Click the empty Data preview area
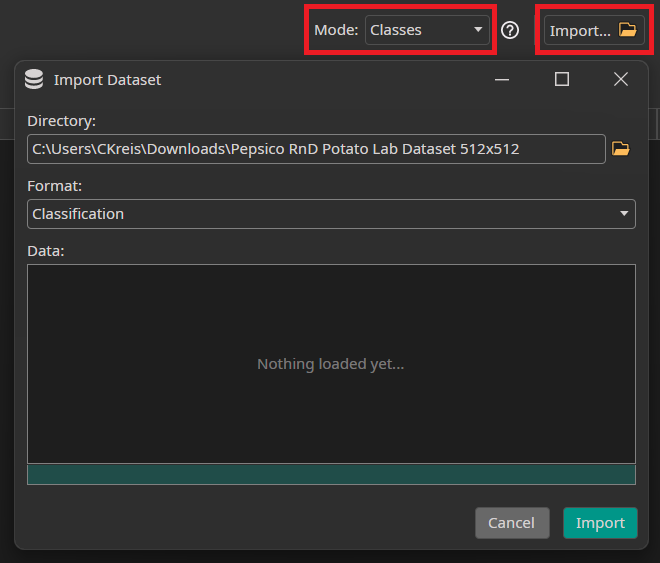 [331, 364]
